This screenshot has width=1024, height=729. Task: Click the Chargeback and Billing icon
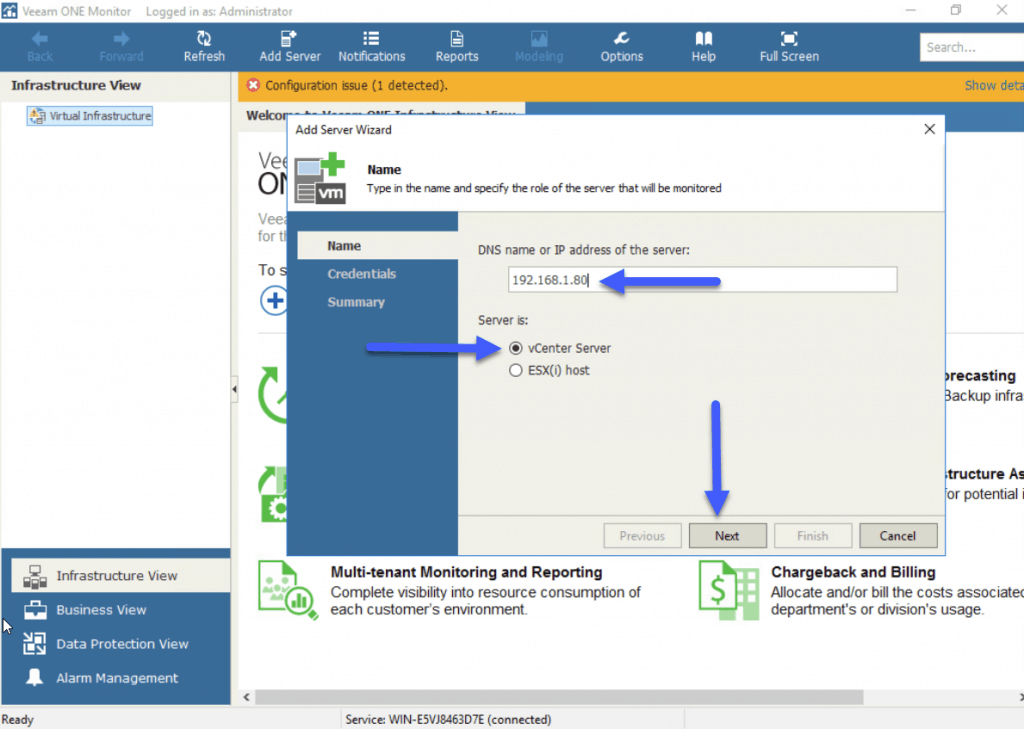click(x=729, y=590)
